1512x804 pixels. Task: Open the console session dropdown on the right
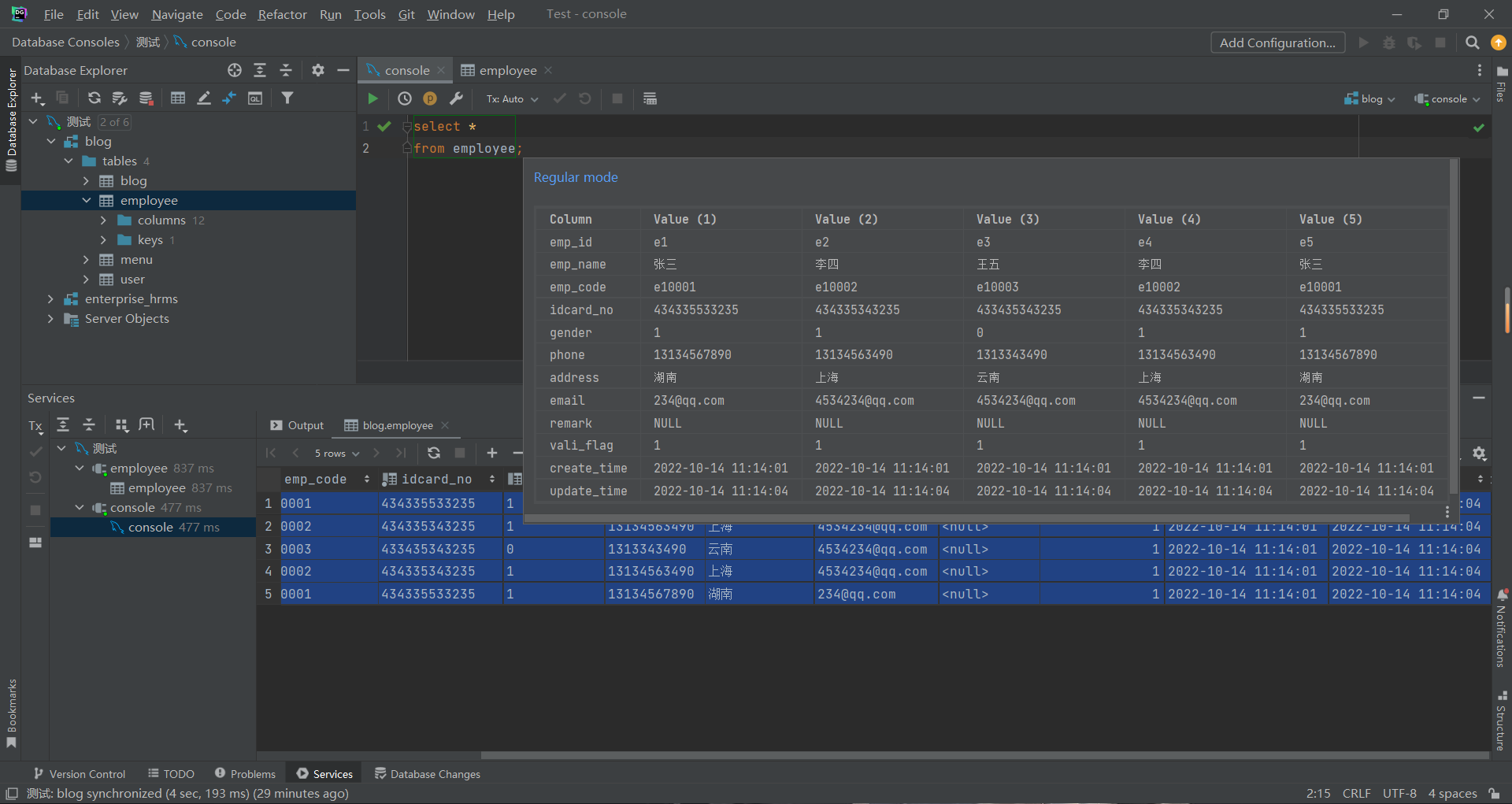point(1447,99)
